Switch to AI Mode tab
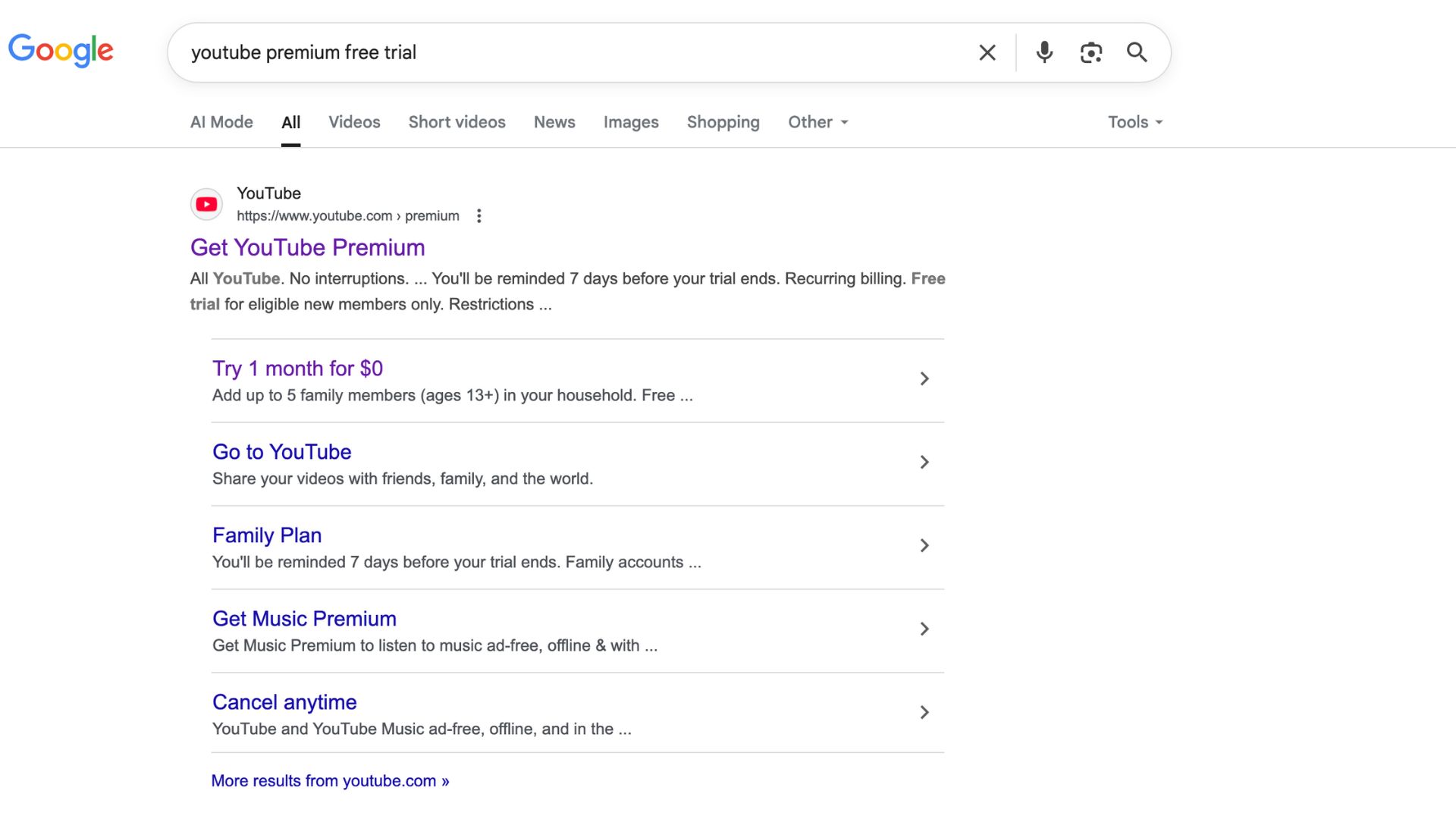Screen dimensions: 1456x819 [x=221, y=122]
